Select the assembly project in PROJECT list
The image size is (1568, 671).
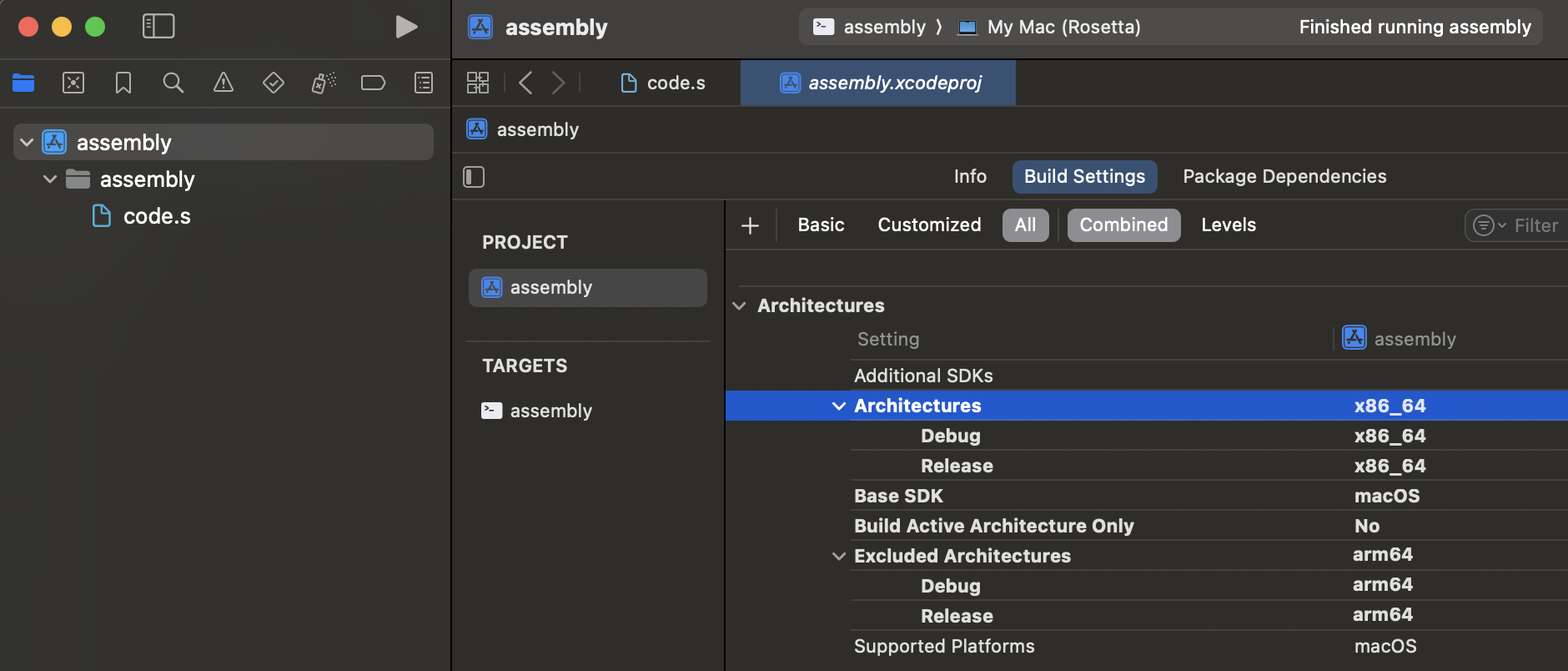point(588,288)
